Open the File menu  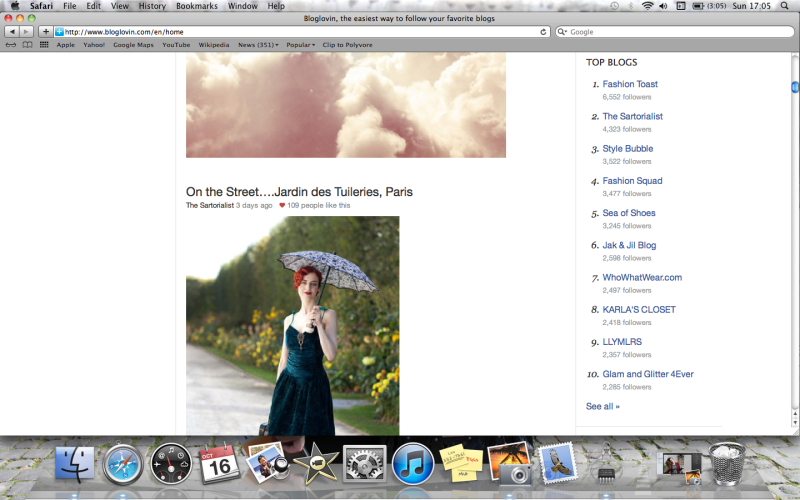coord(70,6)
